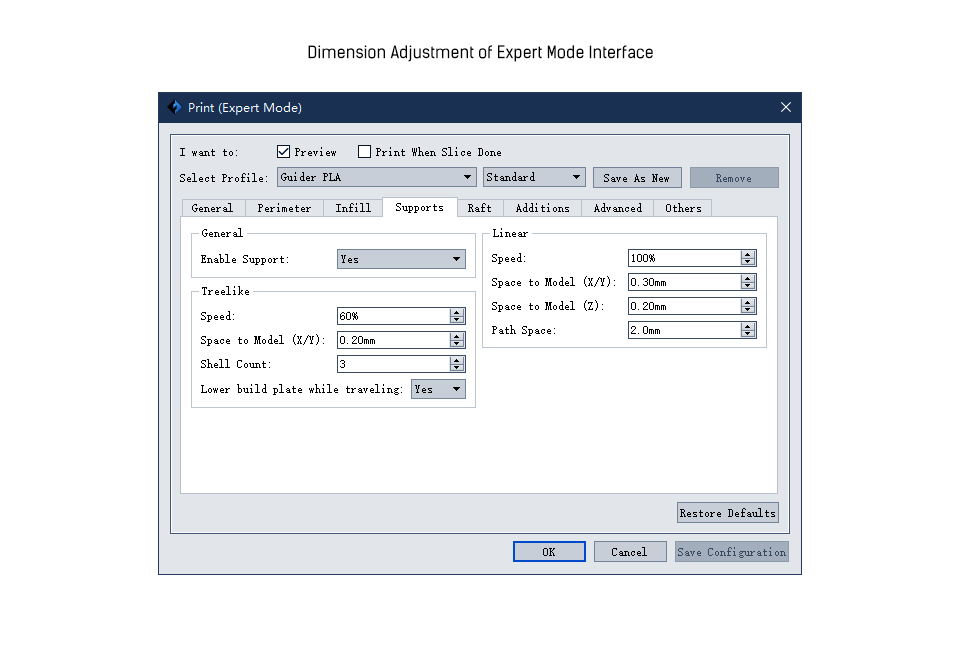960x661 pixels.
Task: Switch to the Infill tab
Action: 353,208
